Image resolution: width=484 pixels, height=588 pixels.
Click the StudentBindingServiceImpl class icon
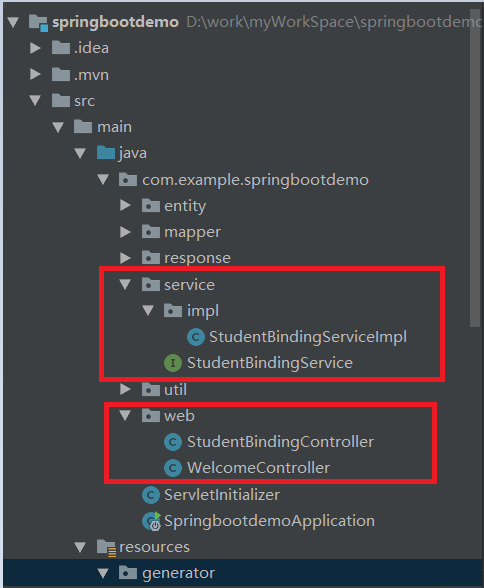[196, 337]
